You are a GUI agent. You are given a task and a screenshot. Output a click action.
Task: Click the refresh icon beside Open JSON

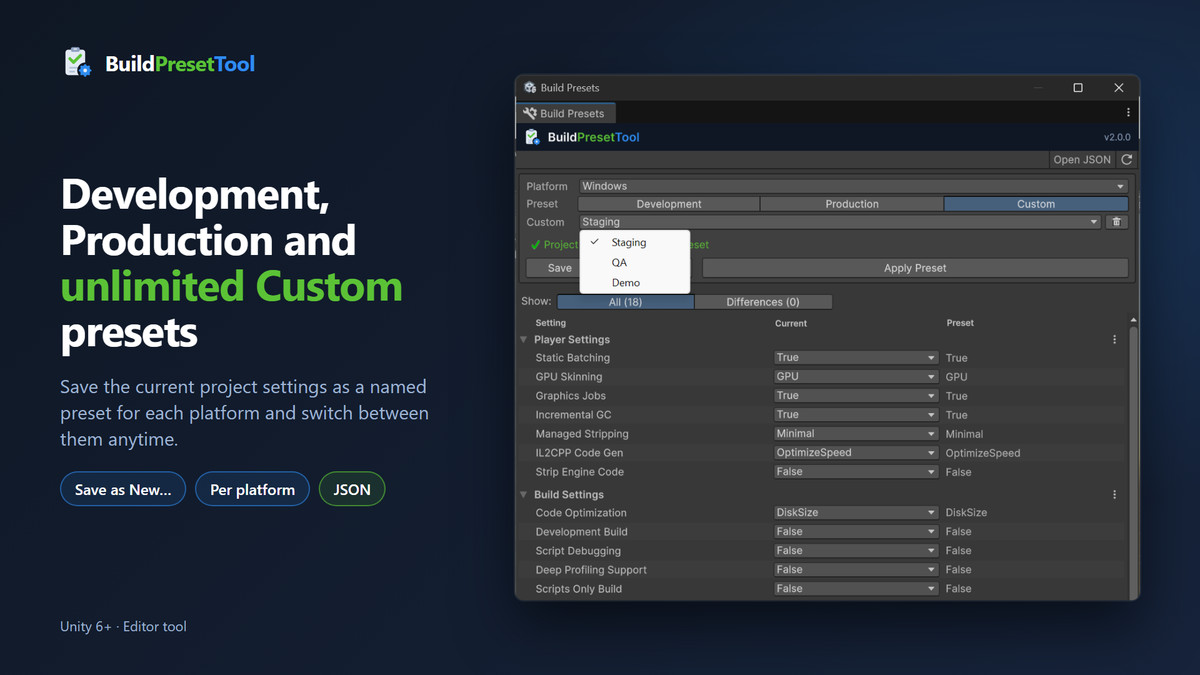pyautogui.click(x=1127, y=160)
